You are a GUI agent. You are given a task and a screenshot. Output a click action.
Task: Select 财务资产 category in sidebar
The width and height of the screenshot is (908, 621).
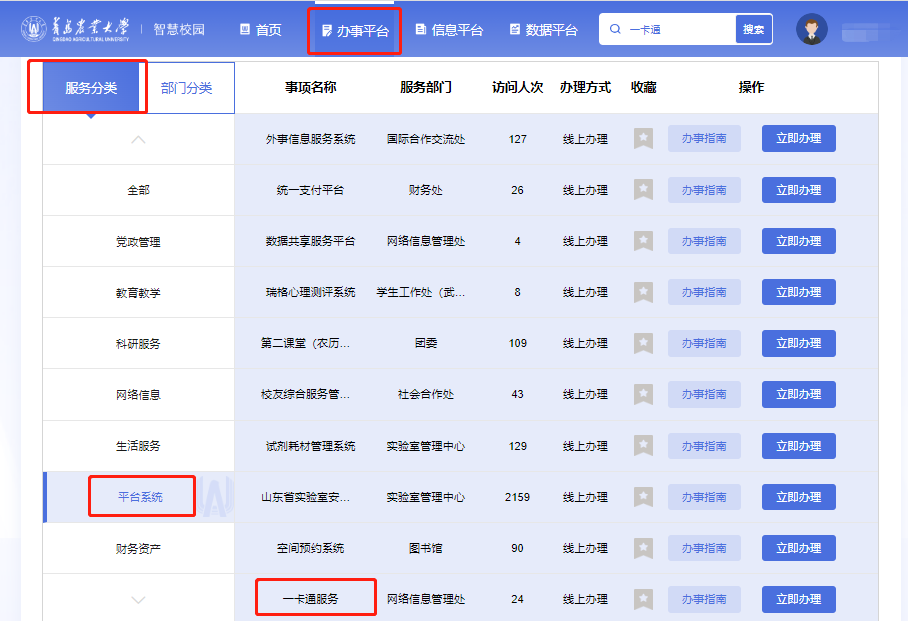click(x=138, y=549)
